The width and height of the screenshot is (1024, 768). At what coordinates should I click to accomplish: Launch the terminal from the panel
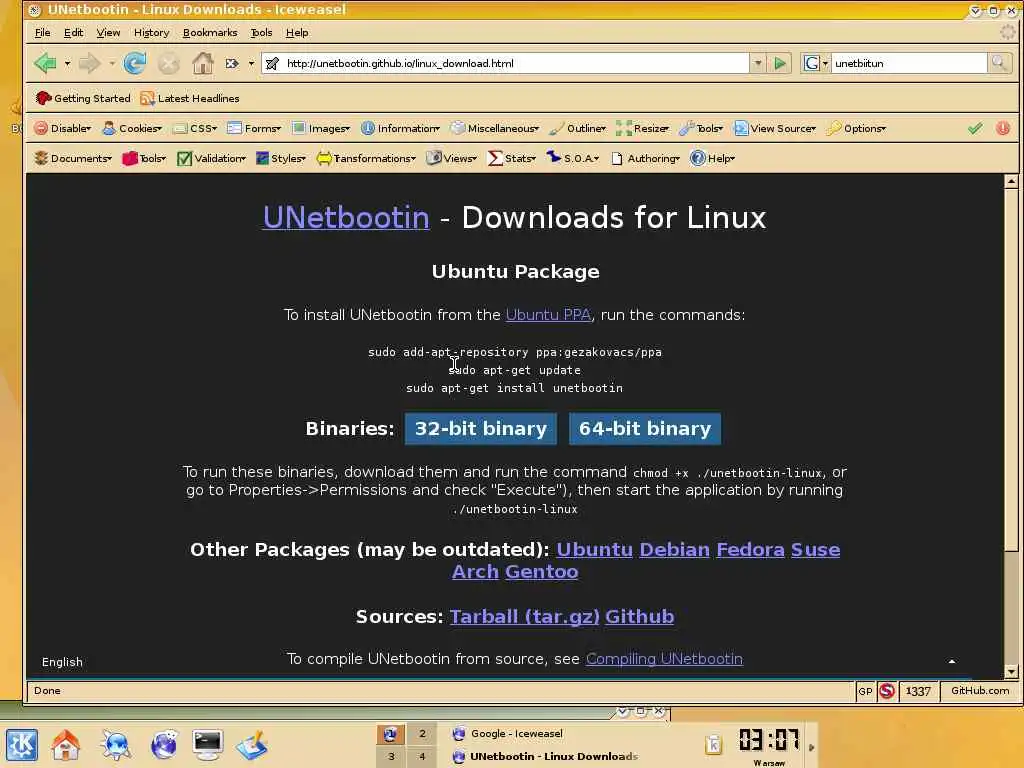click(208, 745)
